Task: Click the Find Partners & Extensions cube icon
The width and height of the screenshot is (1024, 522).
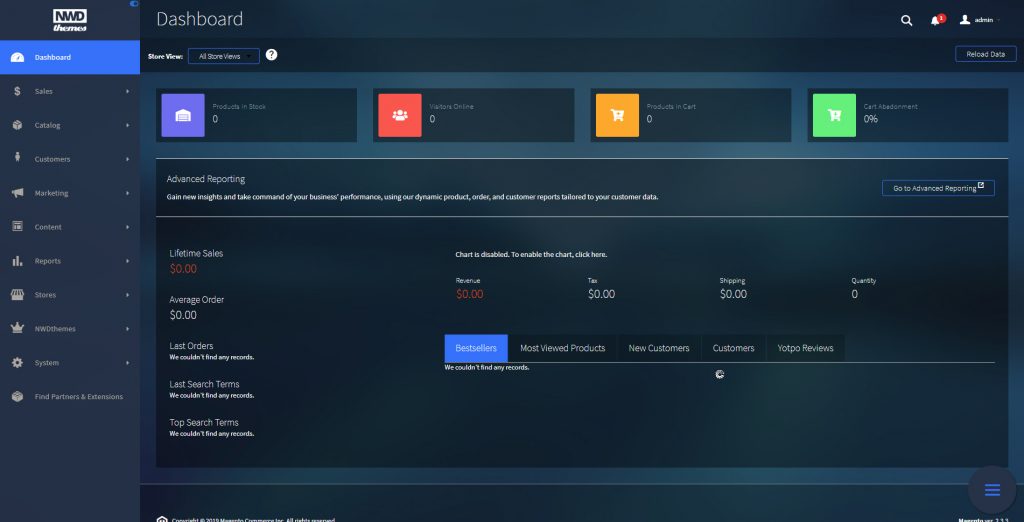Action: pos(18,397)
